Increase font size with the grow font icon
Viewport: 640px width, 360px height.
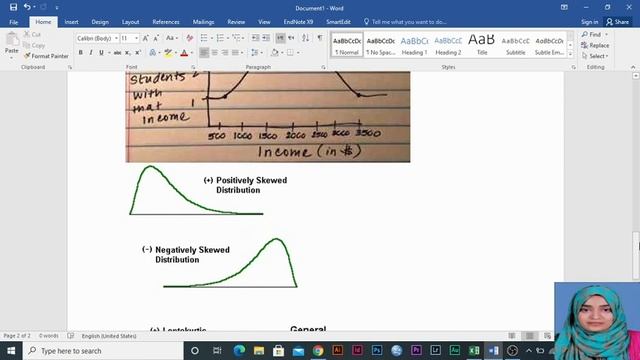pyautogui.click(x=146, y=38)
